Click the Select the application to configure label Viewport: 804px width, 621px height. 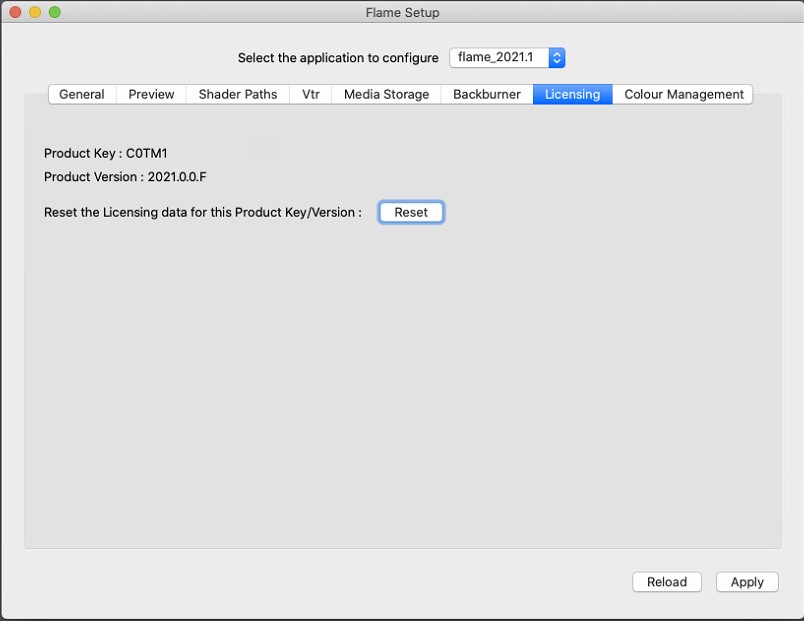pyautogui.click(x=338, y=58)
